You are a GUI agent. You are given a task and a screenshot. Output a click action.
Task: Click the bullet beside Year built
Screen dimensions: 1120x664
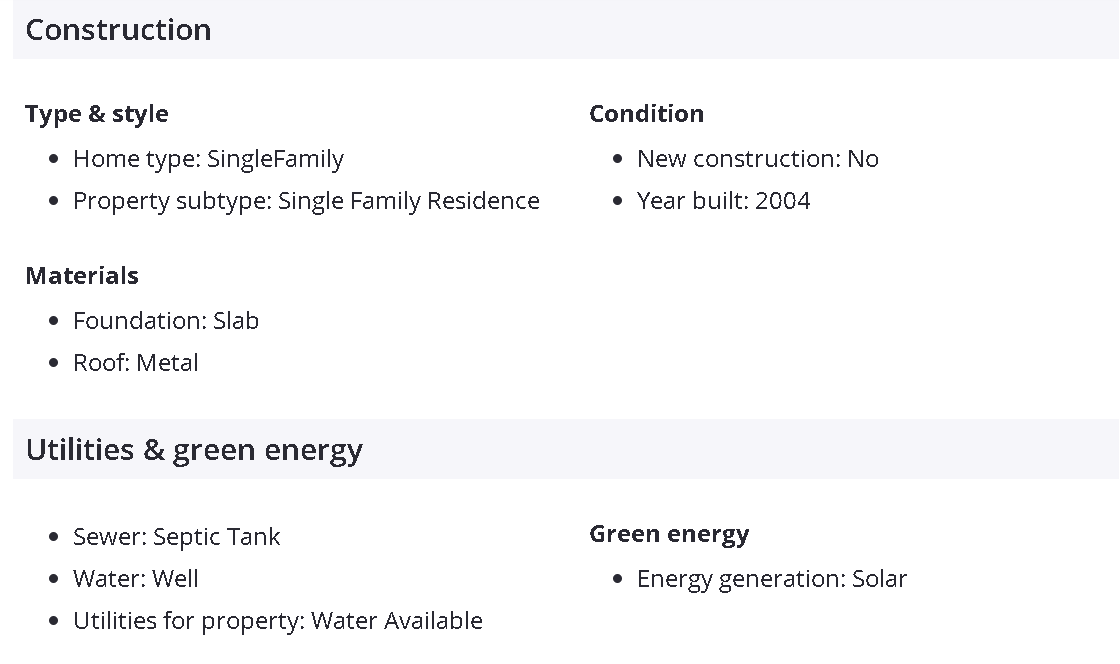618,202
